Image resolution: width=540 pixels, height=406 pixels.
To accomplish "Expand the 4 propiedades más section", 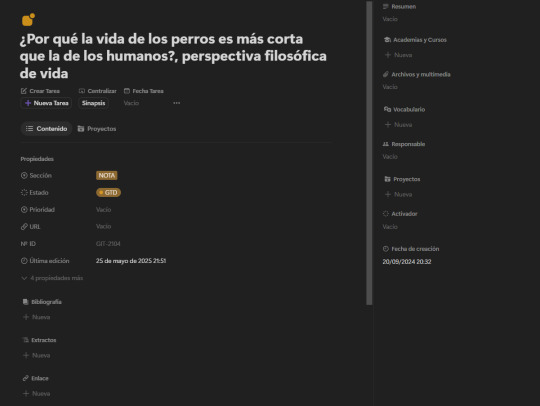I will pyautogui.click(x=52, y=278).
